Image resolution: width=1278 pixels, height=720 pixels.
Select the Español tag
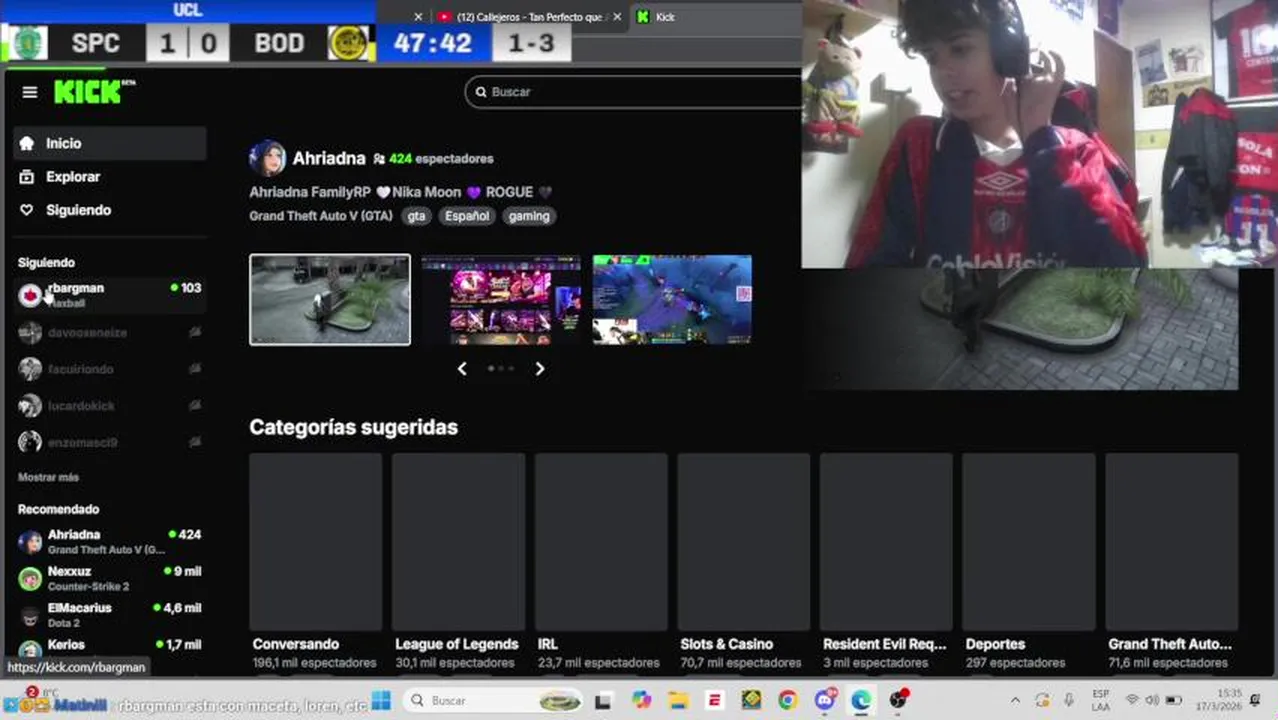467,216
